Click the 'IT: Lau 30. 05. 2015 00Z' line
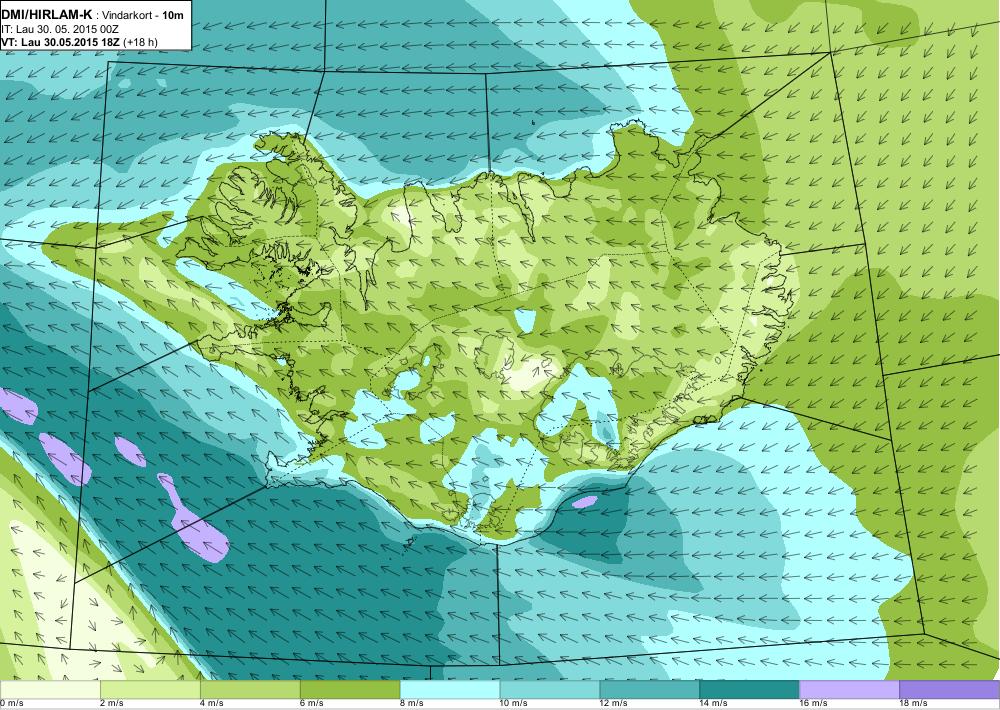The width and height of the screenshot is (1000, 710). (61, 29)
